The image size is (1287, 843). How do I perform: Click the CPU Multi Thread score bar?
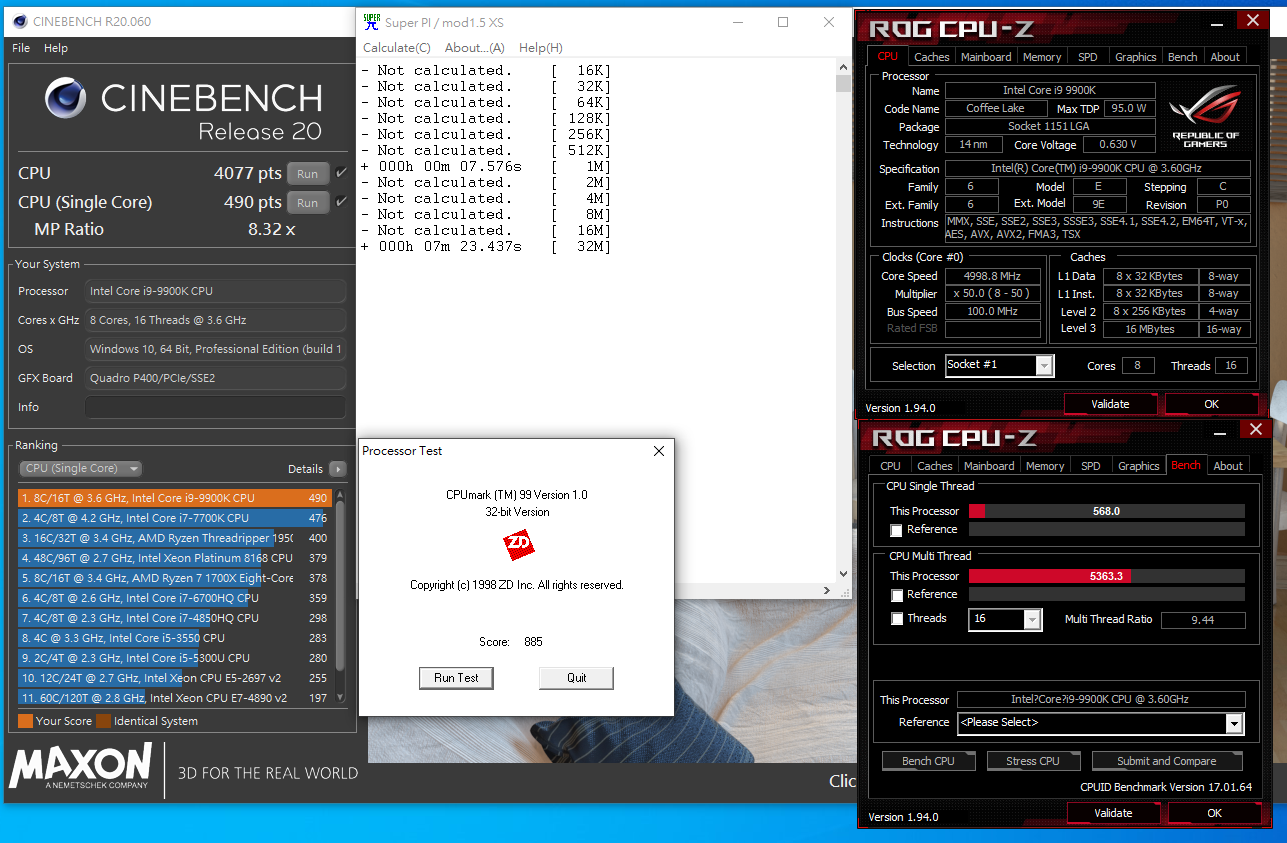tap(1106, 576)
